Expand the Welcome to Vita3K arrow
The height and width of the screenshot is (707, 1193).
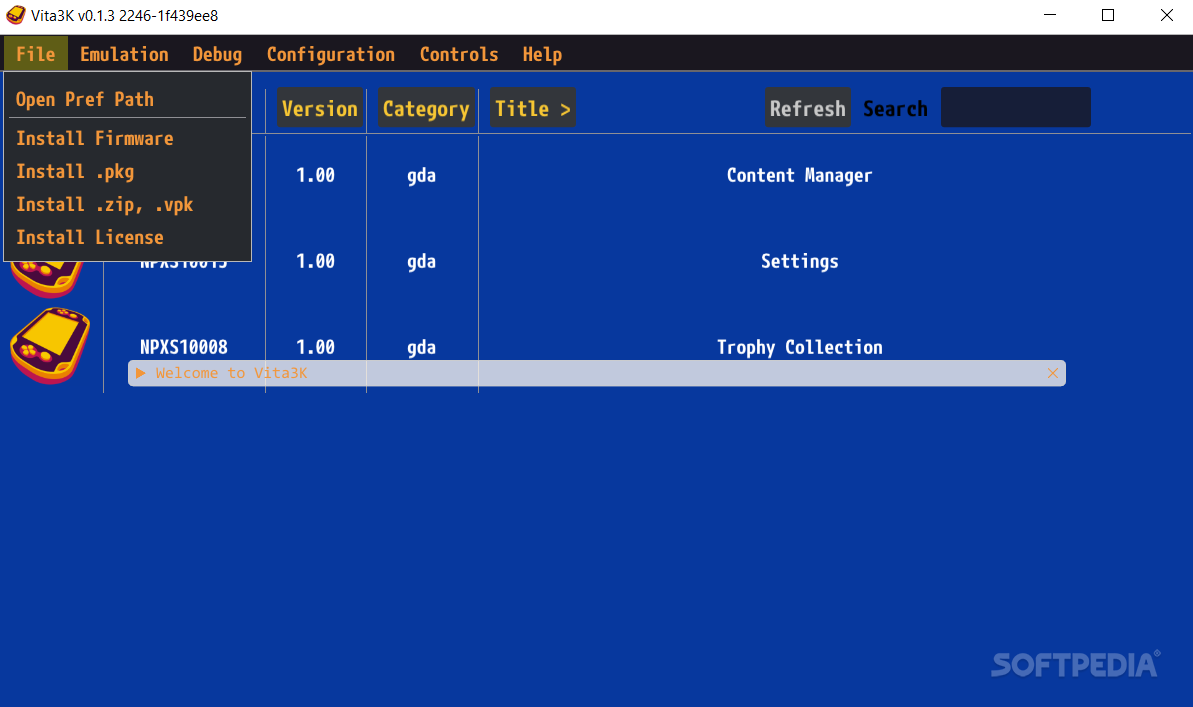pyautogui.click(x=141, y=373)
